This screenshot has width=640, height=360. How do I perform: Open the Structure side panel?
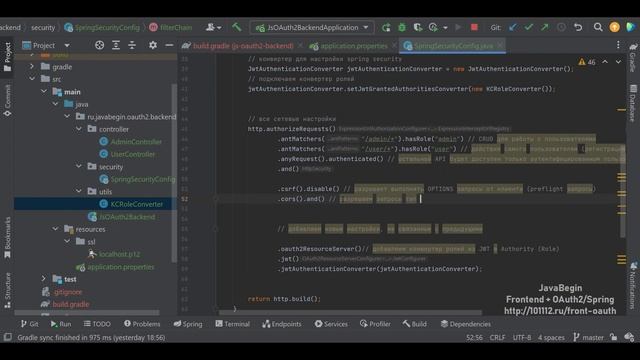7,290
